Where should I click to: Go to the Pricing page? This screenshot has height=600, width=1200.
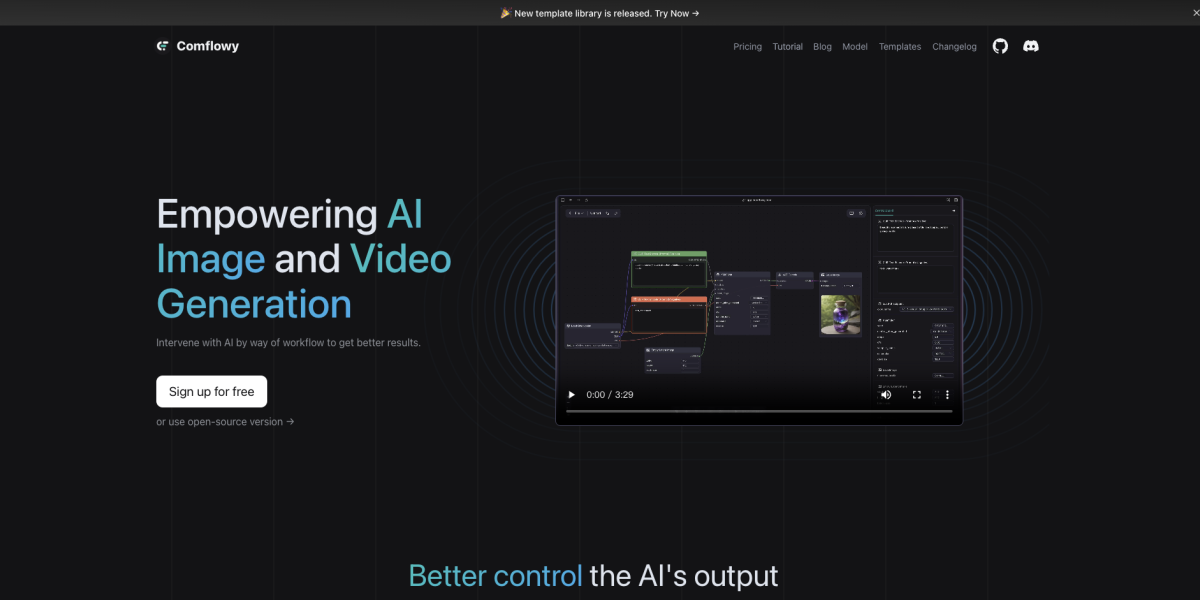pyautogui.click(x=747, y=47)
